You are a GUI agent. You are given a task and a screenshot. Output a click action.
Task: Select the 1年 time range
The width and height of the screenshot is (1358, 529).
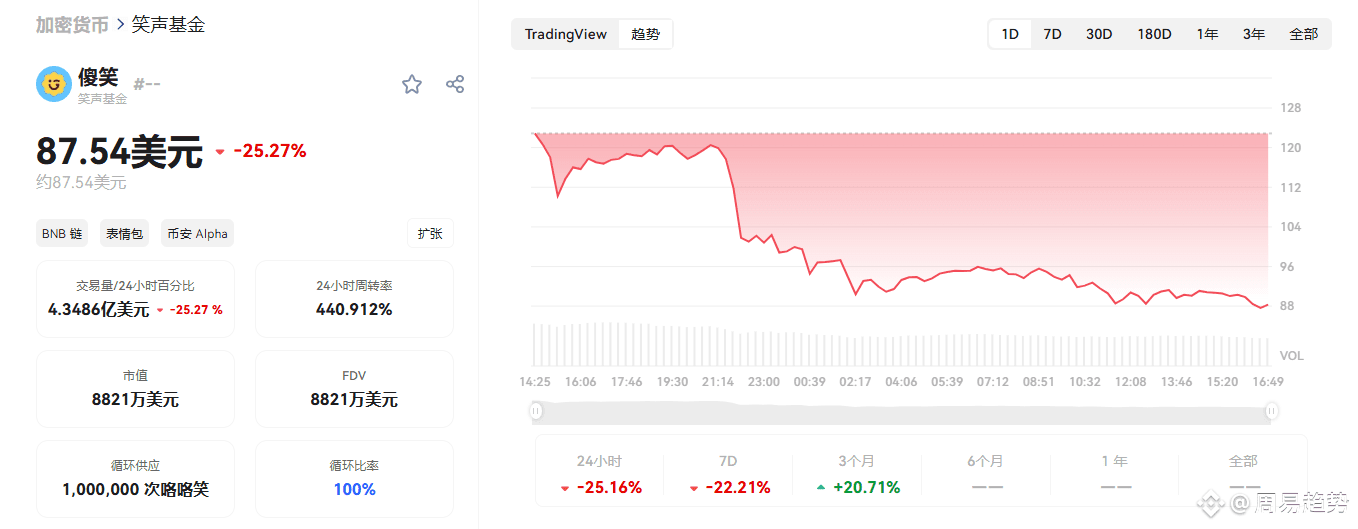pos(1207,34)
